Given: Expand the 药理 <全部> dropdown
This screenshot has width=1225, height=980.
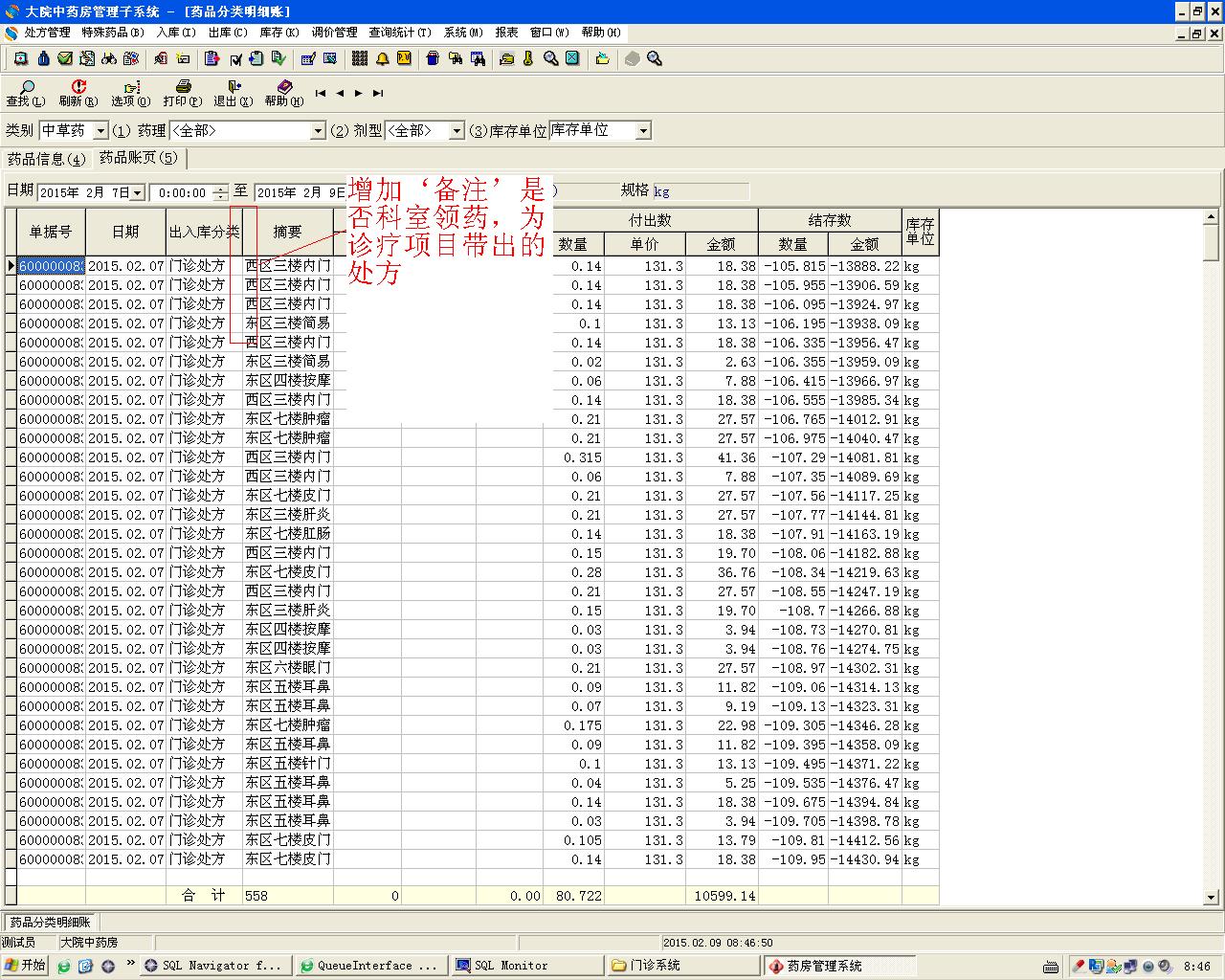Looking at the screenshot, I should 319,131.
